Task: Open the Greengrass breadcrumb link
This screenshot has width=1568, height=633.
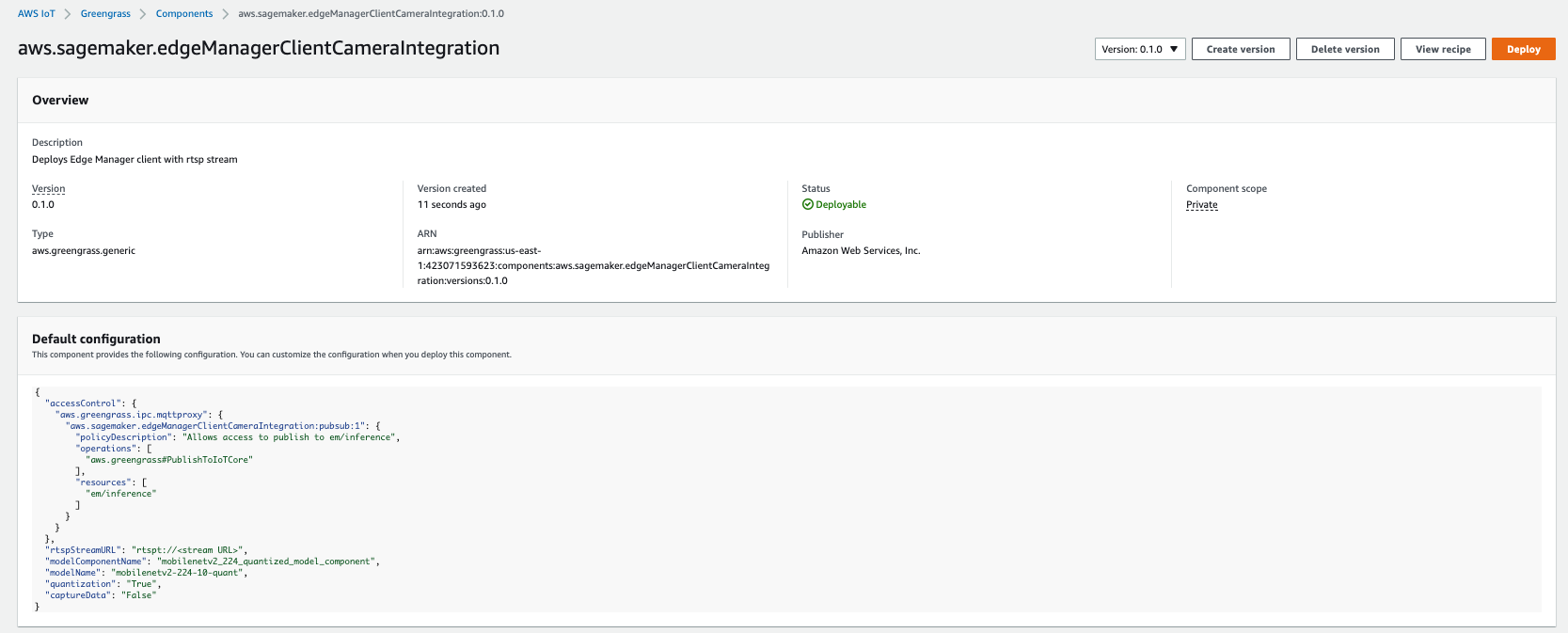Action: 105,14
